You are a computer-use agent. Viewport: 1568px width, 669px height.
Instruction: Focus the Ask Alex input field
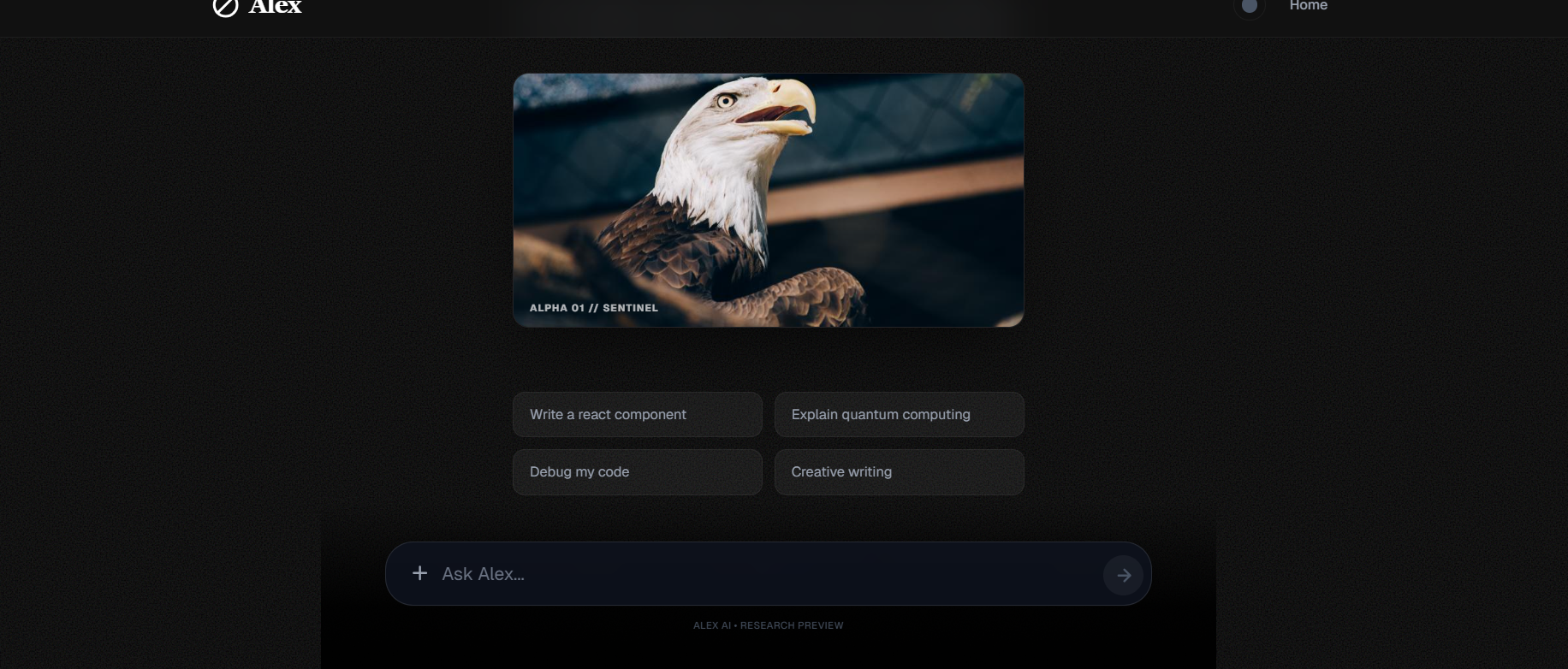(x=768, y=574)
